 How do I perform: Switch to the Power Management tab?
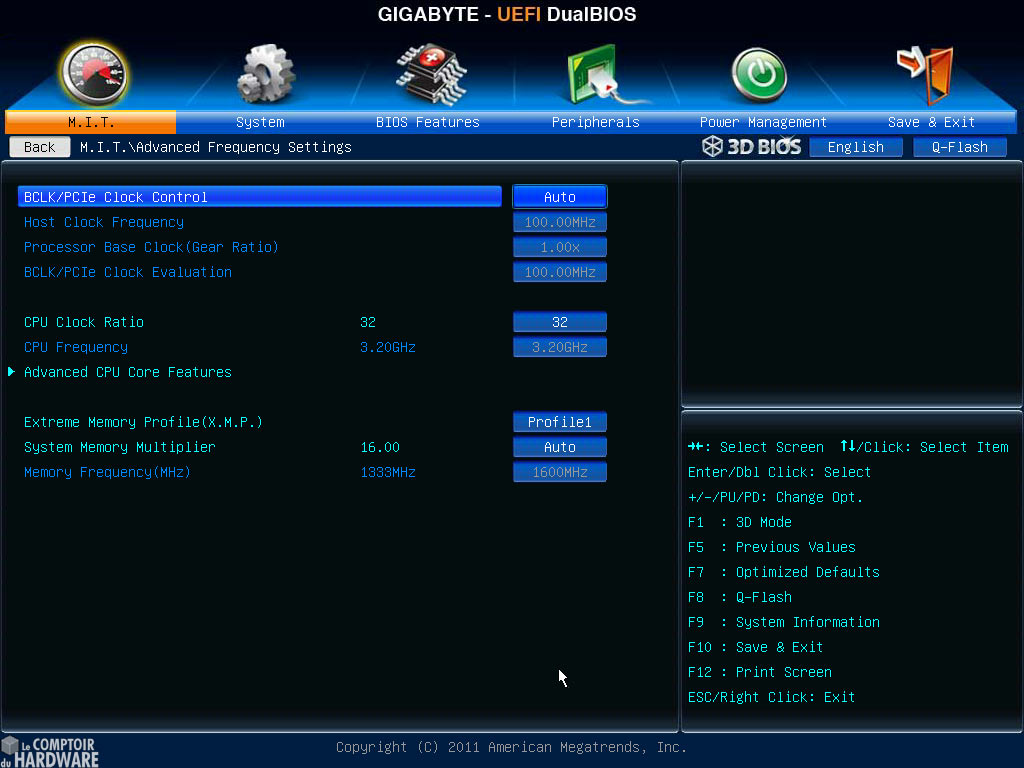click(x=762, y=121)
